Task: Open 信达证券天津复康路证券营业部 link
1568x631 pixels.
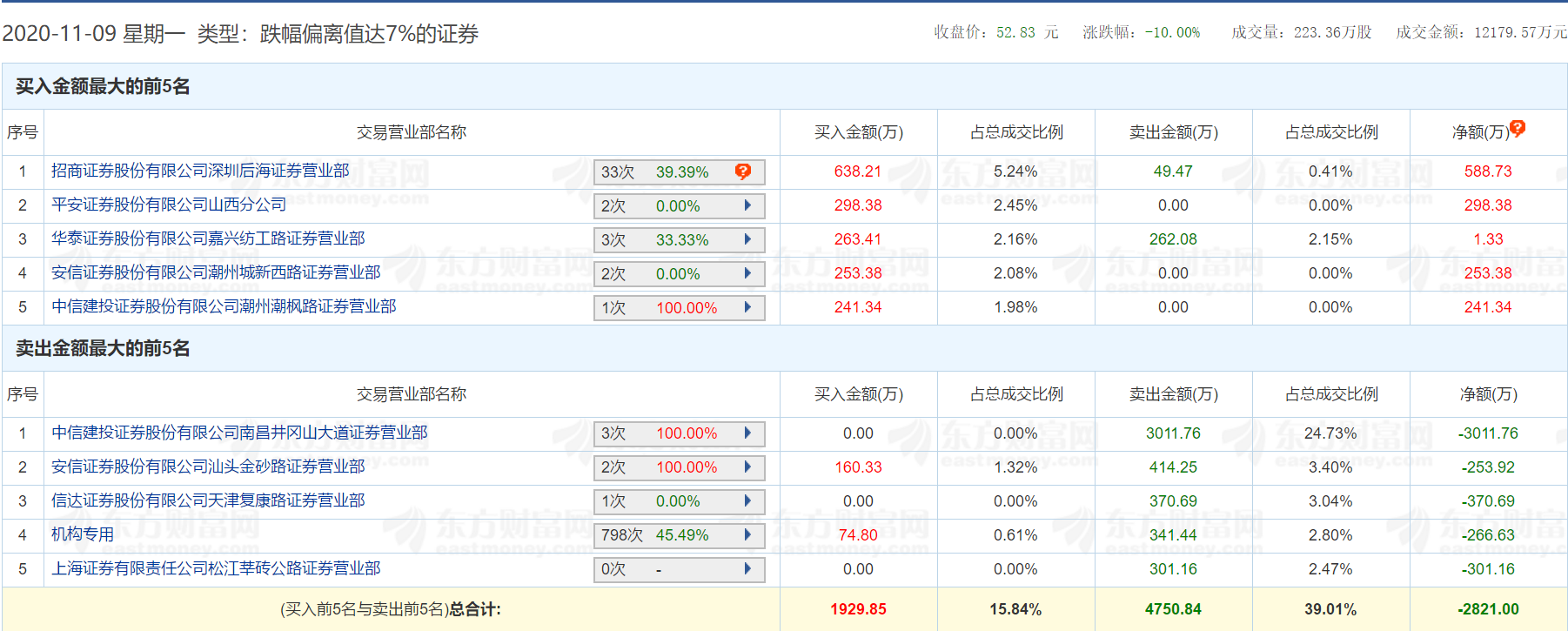Action: click(208, 500)
